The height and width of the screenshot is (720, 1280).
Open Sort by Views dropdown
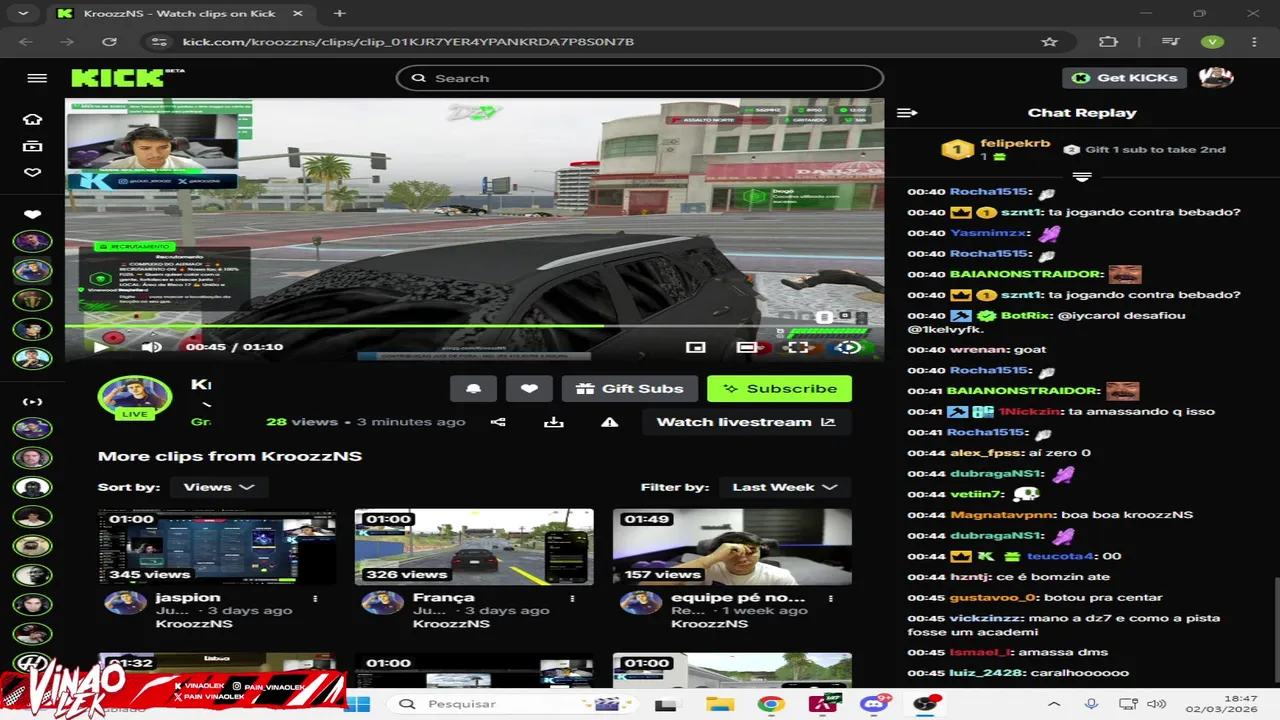(218, 487)
